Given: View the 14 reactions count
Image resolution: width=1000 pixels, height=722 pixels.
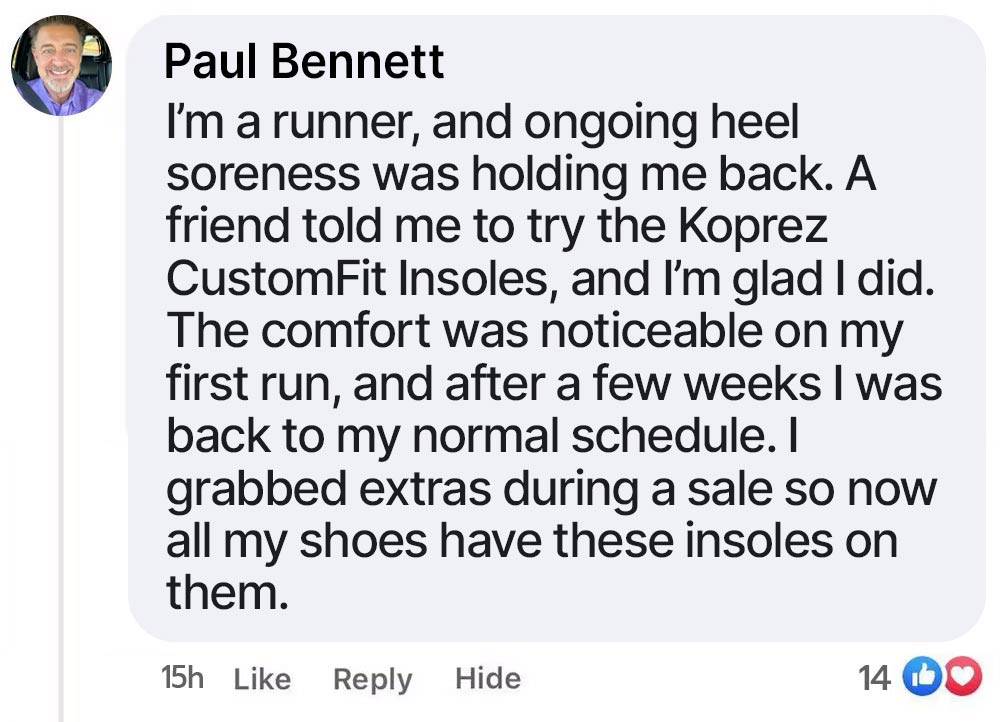Looking at the screenshot, I should click(874, 678).
